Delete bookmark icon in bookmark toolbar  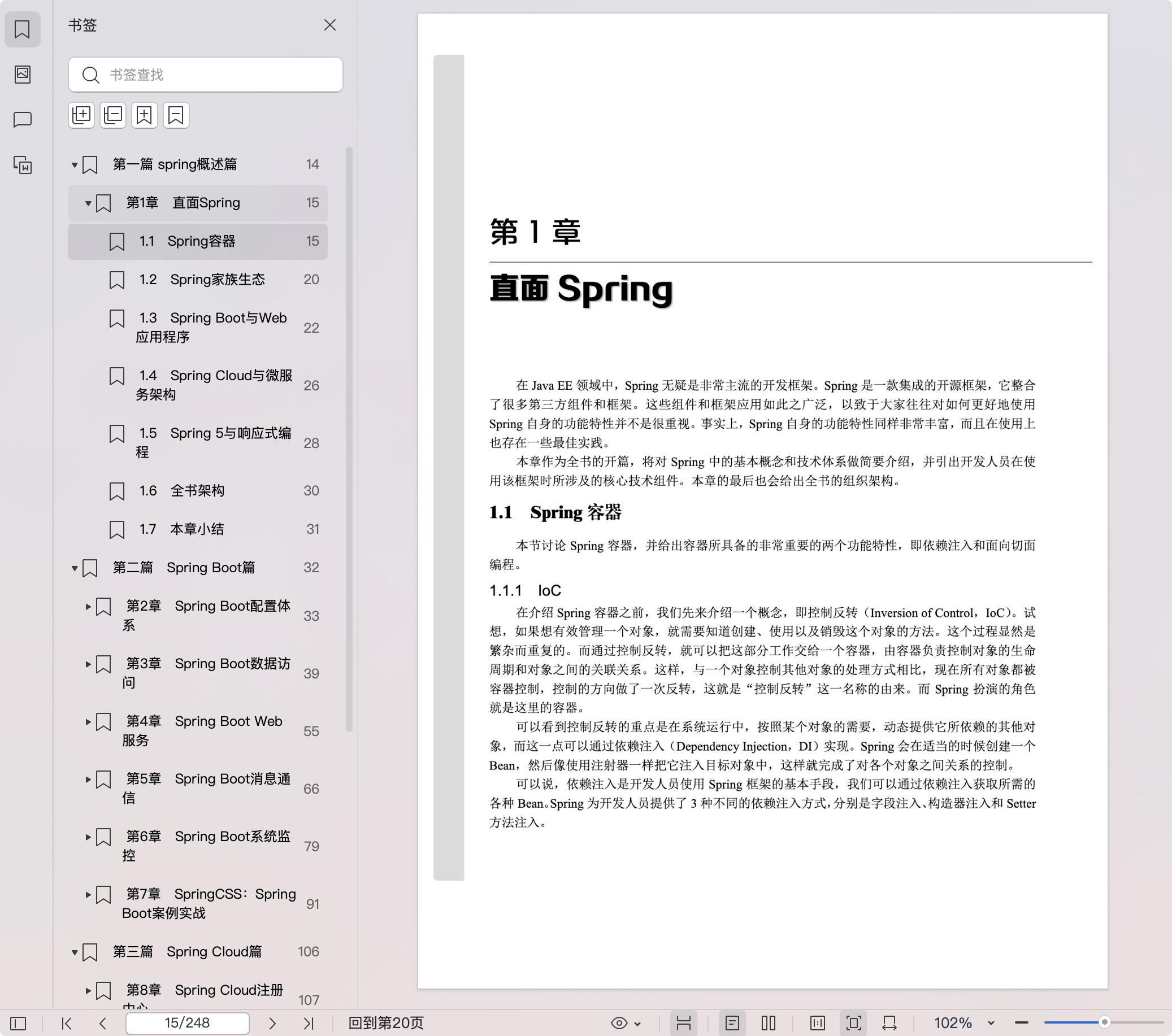[x=176, y=115]
